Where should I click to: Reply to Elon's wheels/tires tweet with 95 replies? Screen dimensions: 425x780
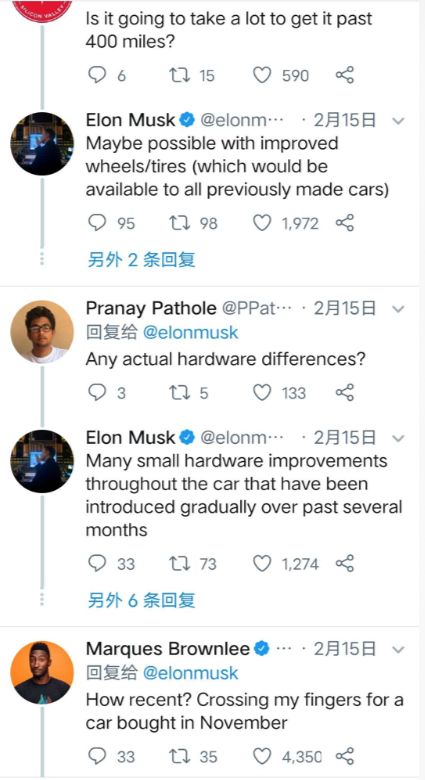(97, 223)
